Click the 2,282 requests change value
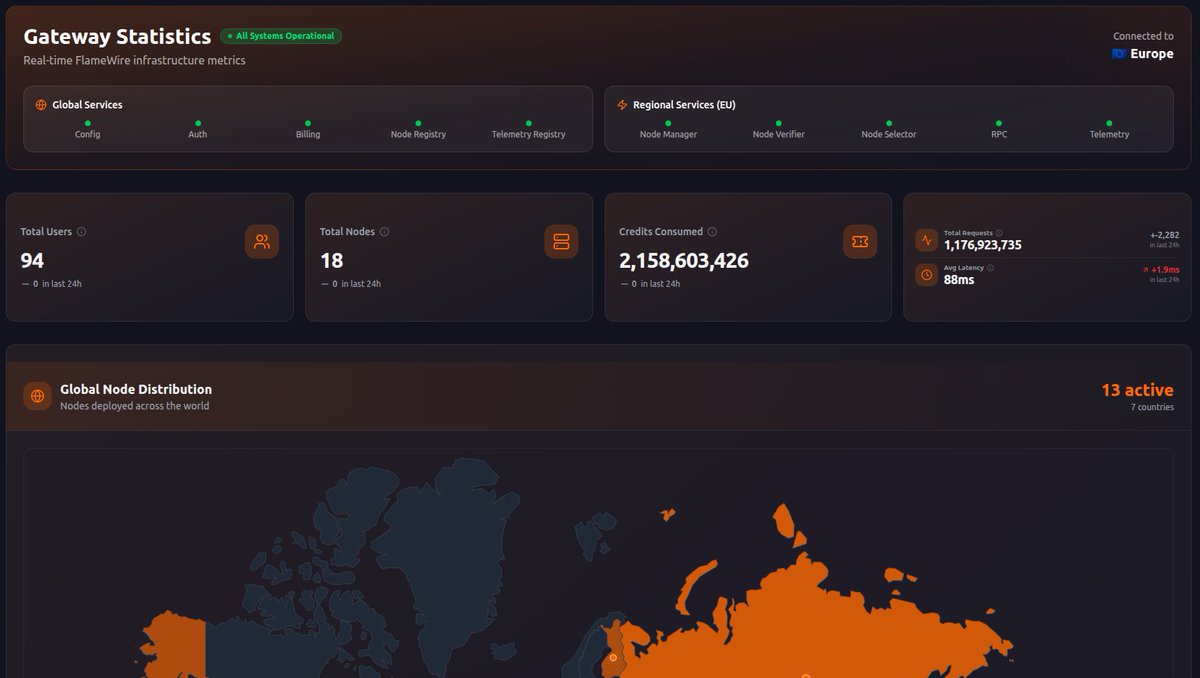The image size is (1200, 678). point(1165,235)
